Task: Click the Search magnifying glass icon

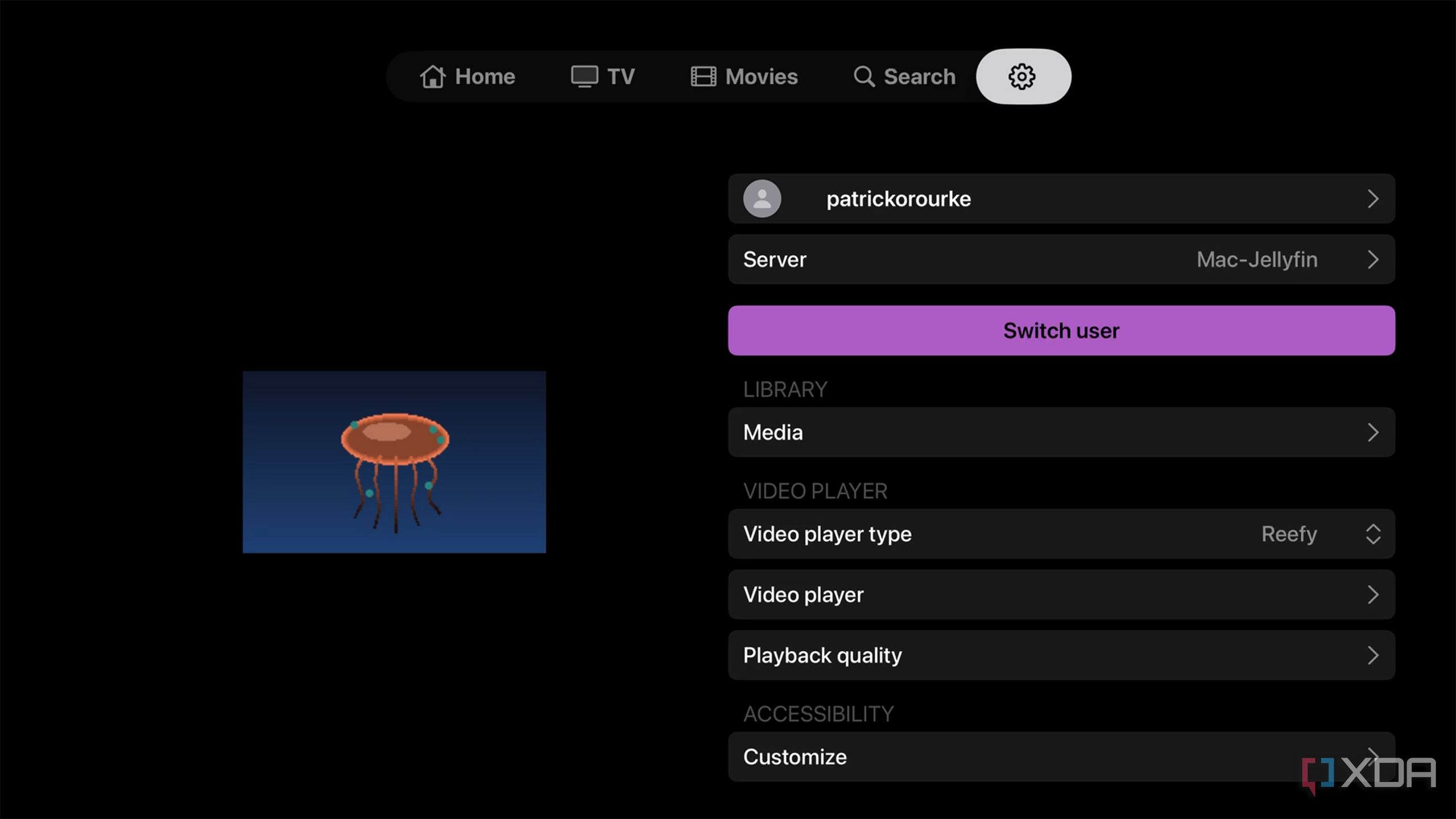Action: point(864,76)
